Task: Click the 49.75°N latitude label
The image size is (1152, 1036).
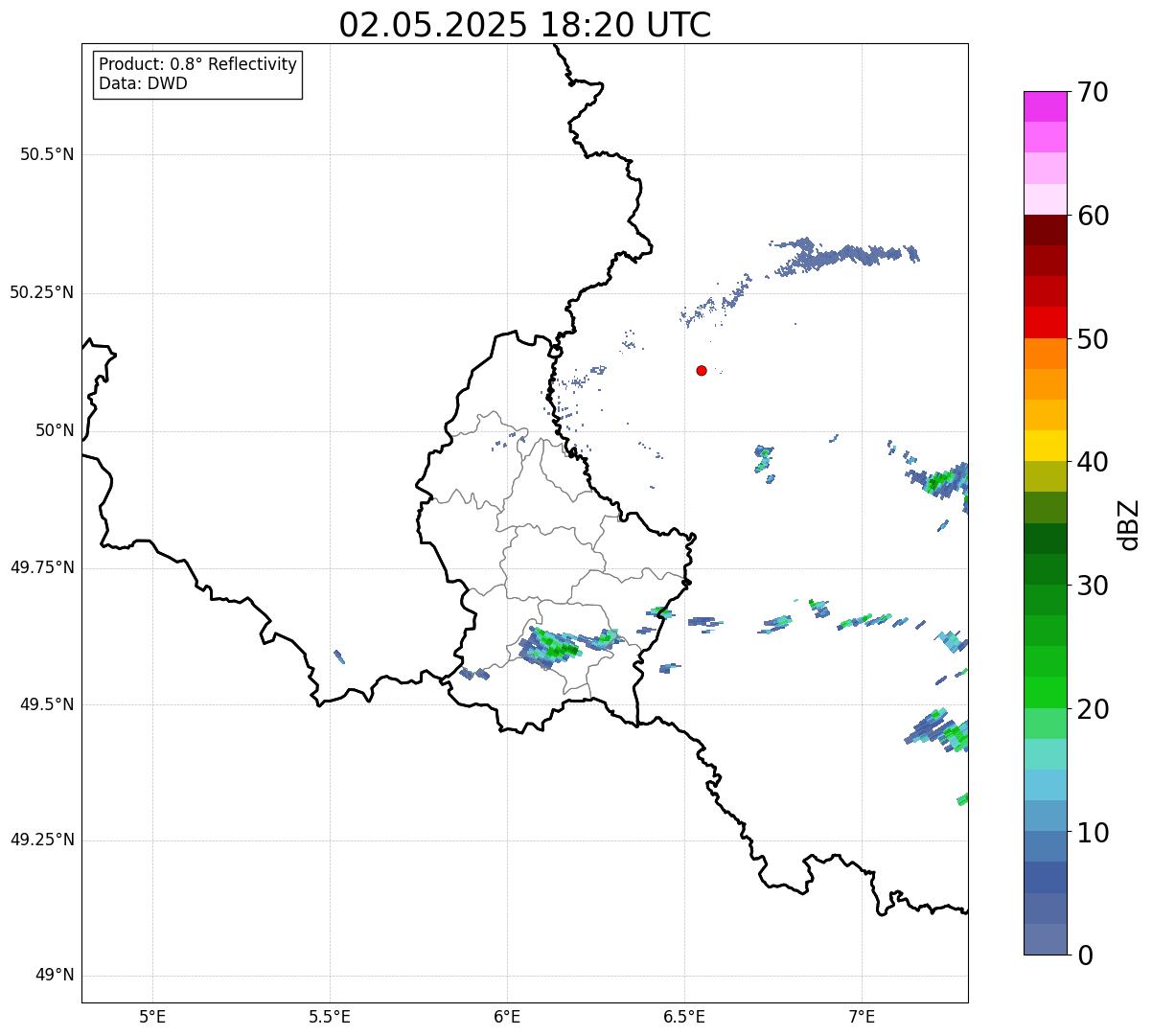Action: click(x=42, y=567)
